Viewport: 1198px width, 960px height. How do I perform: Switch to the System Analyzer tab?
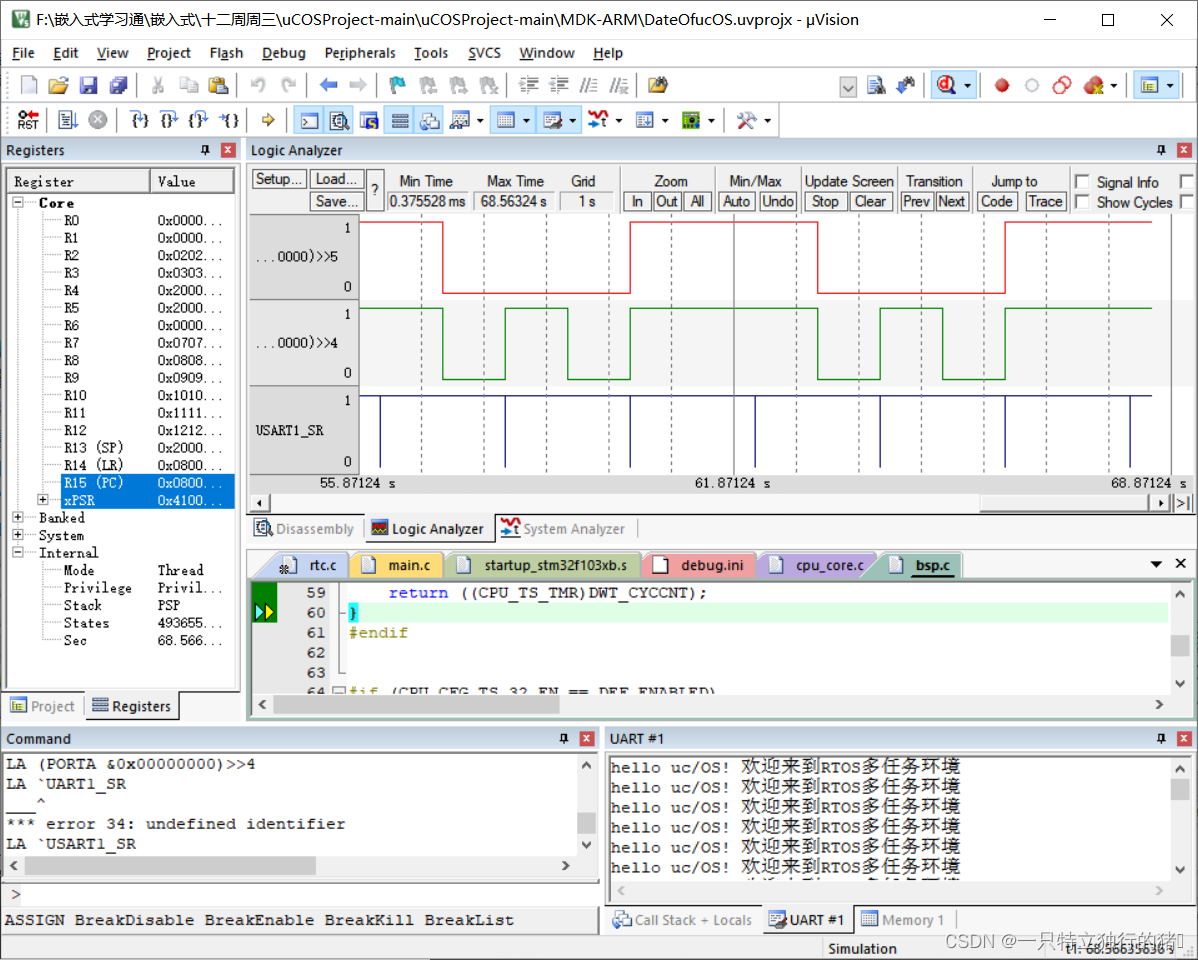tap(563, 528)
